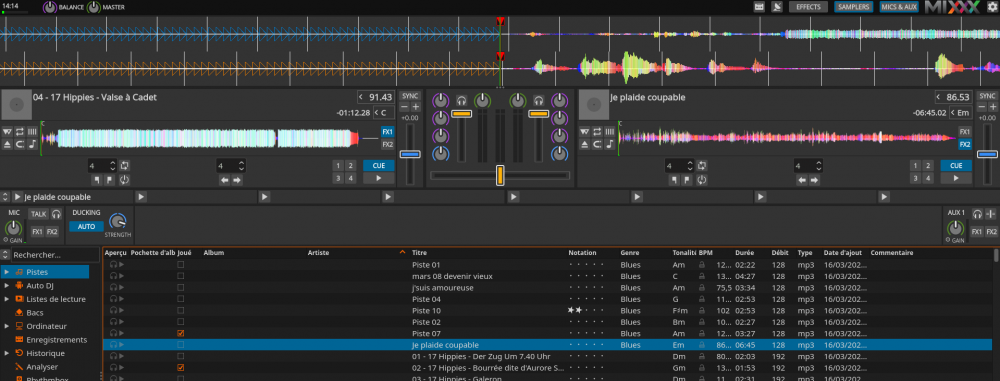Expand the Auto DJ tree item
Screen dimensions: 1000x381
point(6,285)
